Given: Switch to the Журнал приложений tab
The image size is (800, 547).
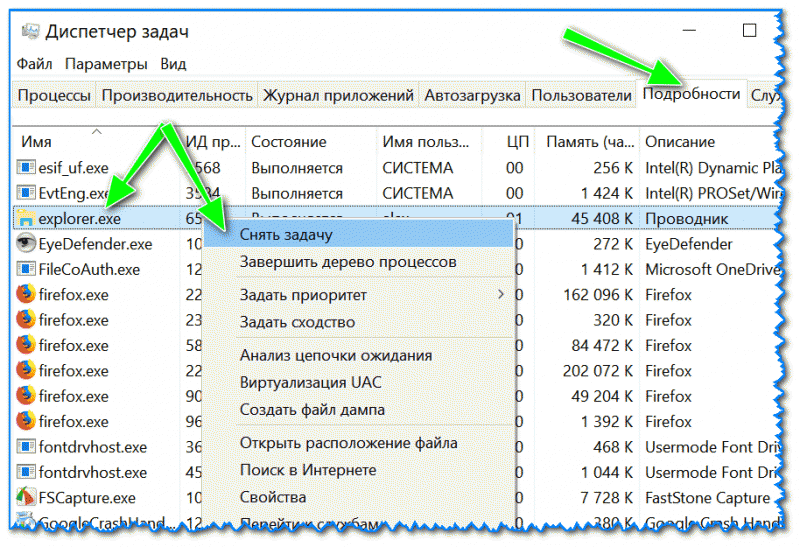Looking at the screenshot, I should [x=338, y=95].
